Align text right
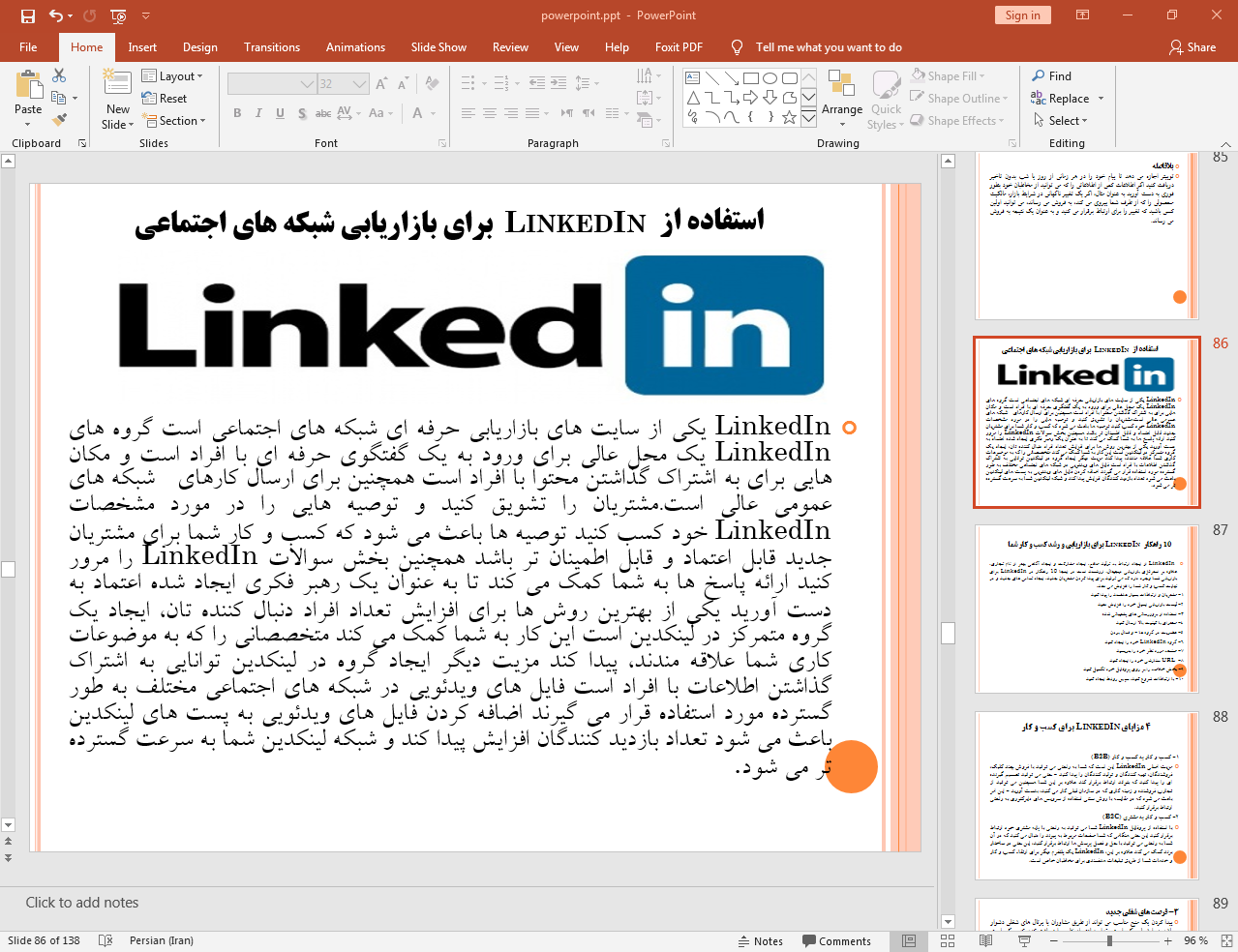 pos(511,113)
